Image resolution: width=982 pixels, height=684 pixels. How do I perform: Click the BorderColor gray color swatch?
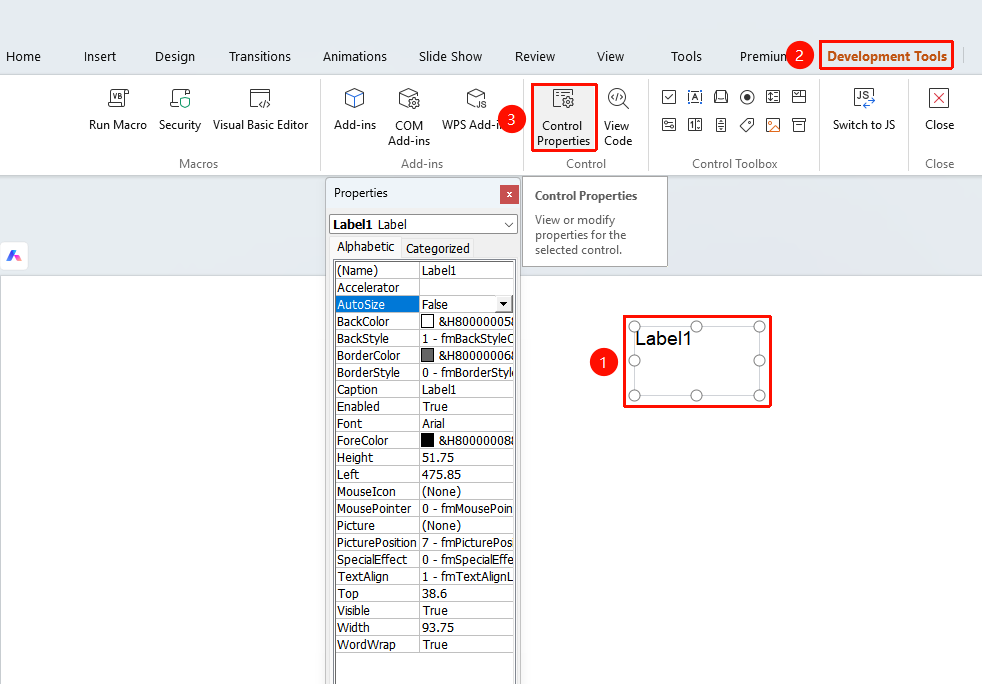428,355
